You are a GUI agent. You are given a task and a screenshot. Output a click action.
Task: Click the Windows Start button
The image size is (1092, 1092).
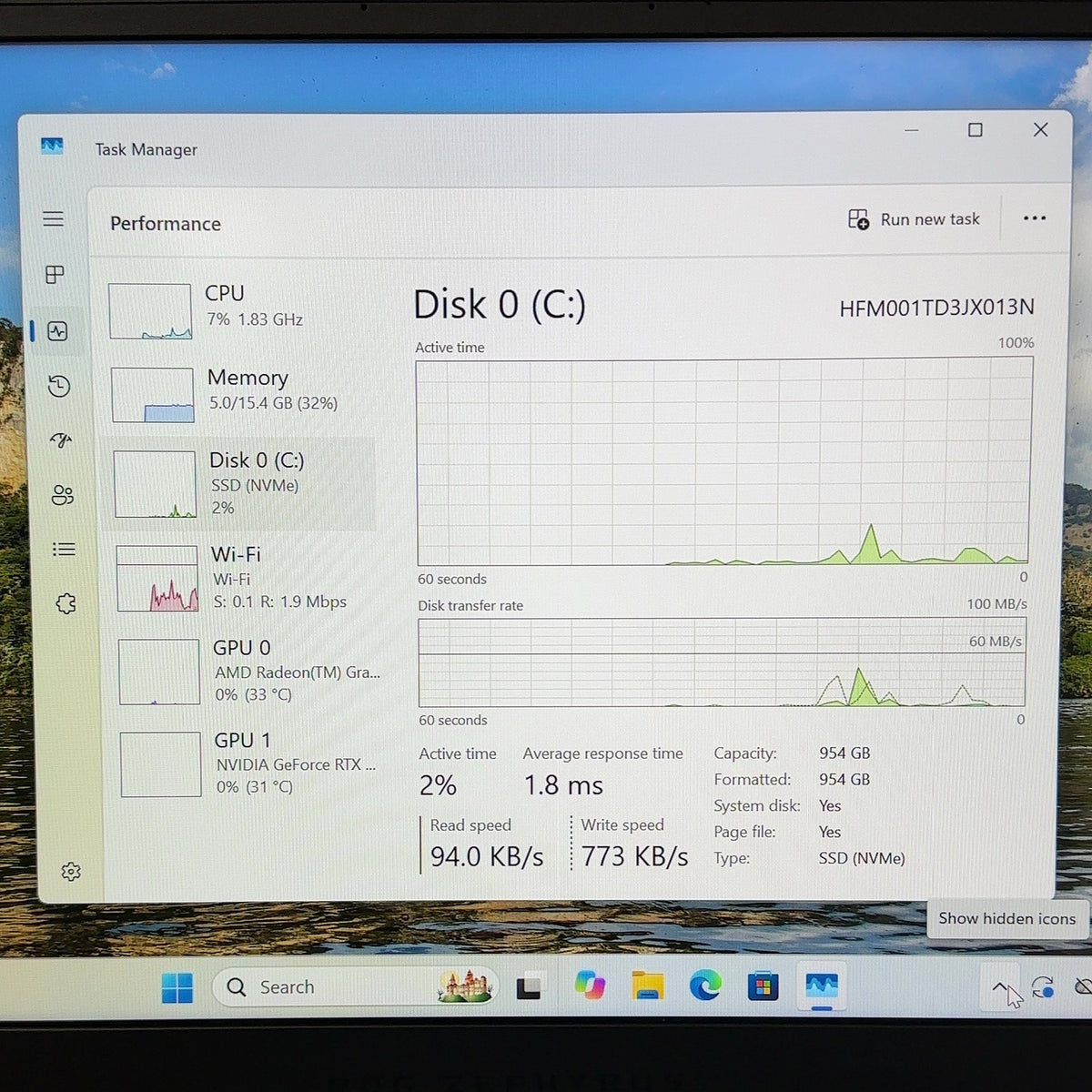[x=177, y=987]
